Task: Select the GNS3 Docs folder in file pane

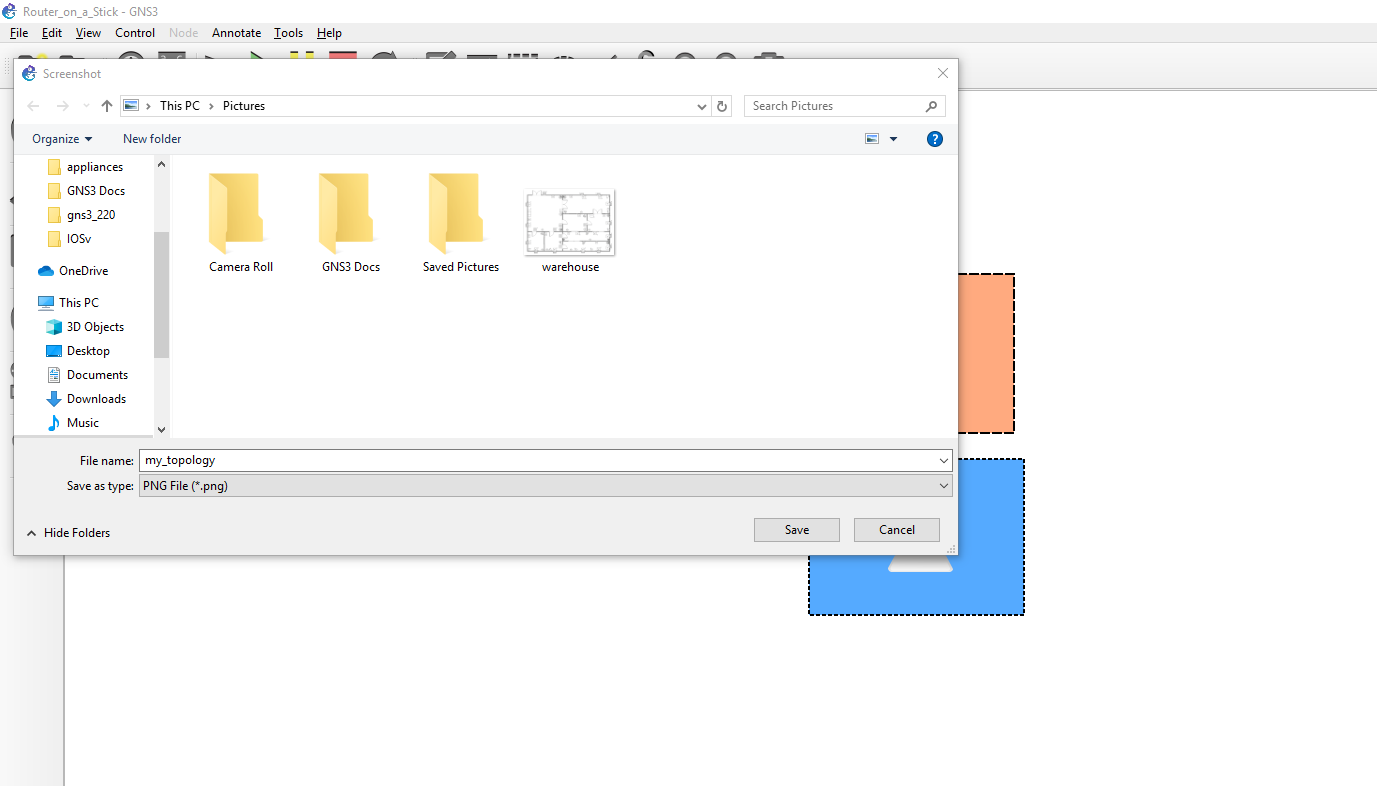Action: (351, 223)
